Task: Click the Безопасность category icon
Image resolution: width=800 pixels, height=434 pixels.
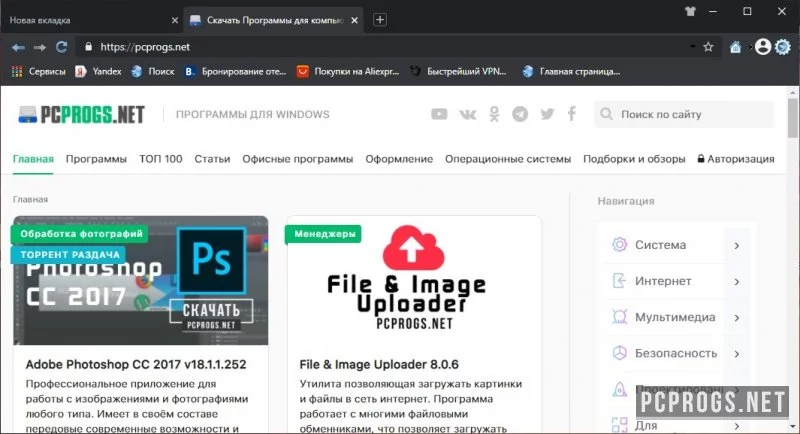Action: click(x=619, y=353)
